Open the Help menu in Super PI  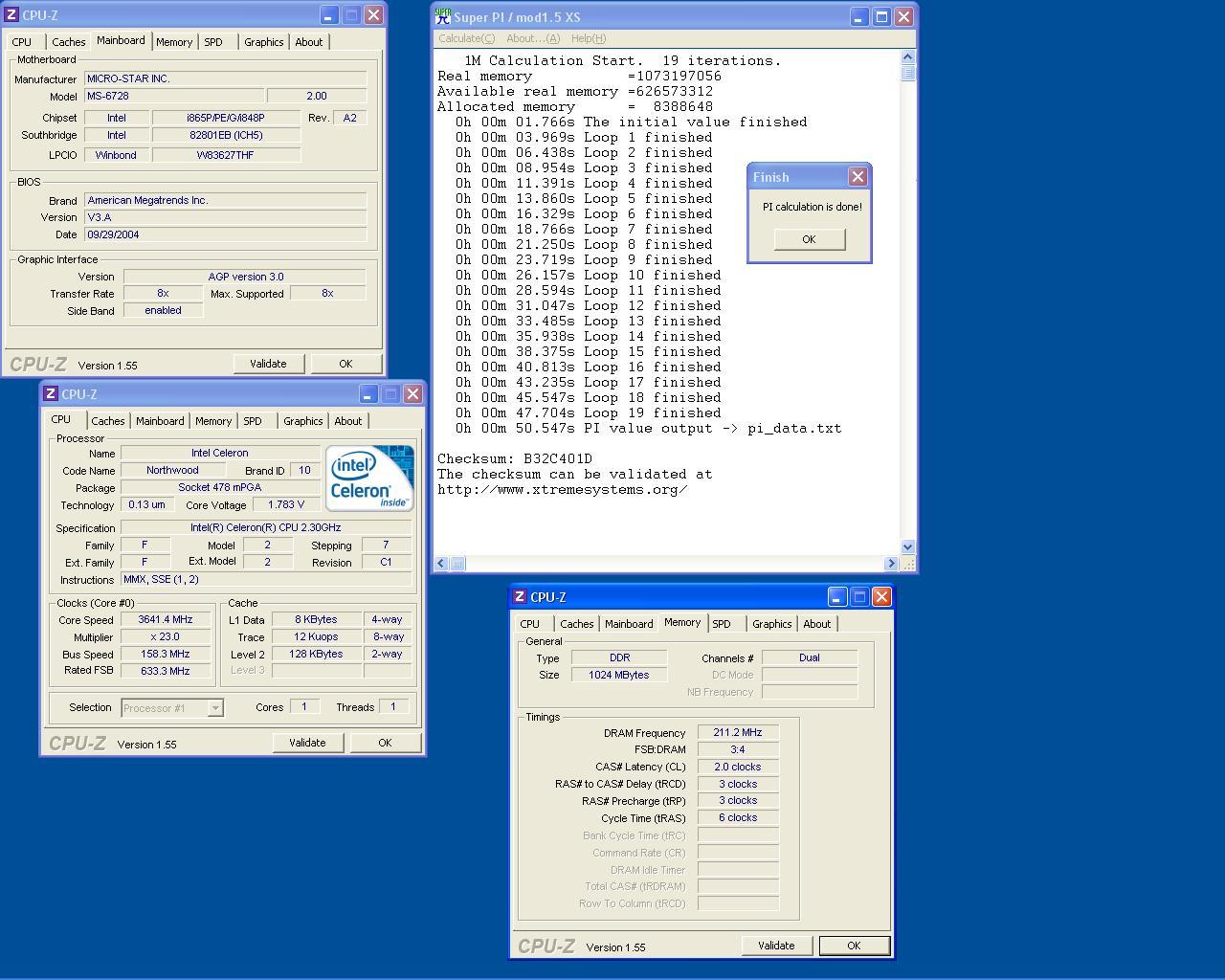pos(588,38)
